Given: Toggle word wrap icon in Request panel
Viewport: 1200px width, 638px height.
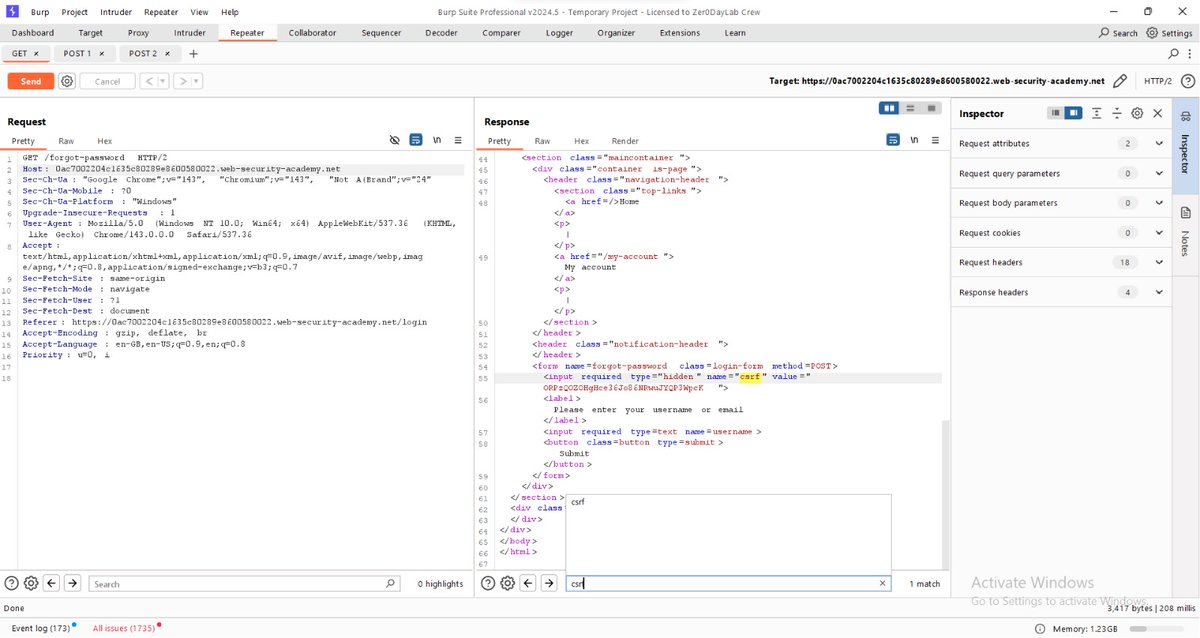Looking at the screenshot, I should click(x=416, y=141).
